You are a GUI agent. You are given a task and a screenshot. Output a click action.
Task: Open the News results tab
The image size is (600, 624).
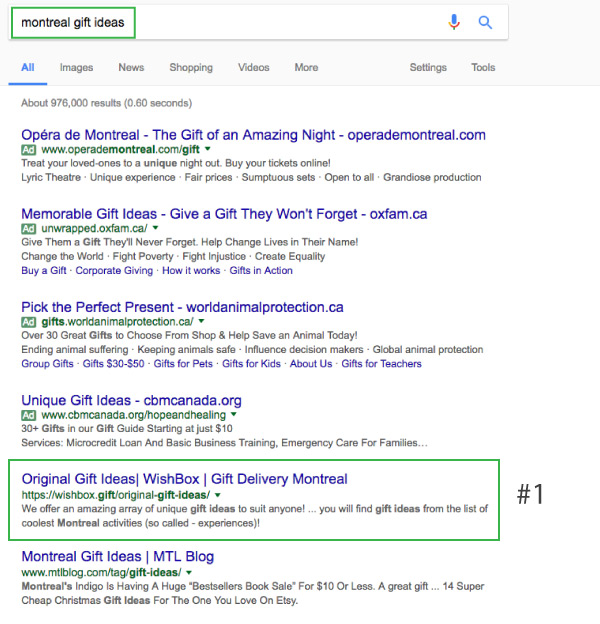(131, 67)
